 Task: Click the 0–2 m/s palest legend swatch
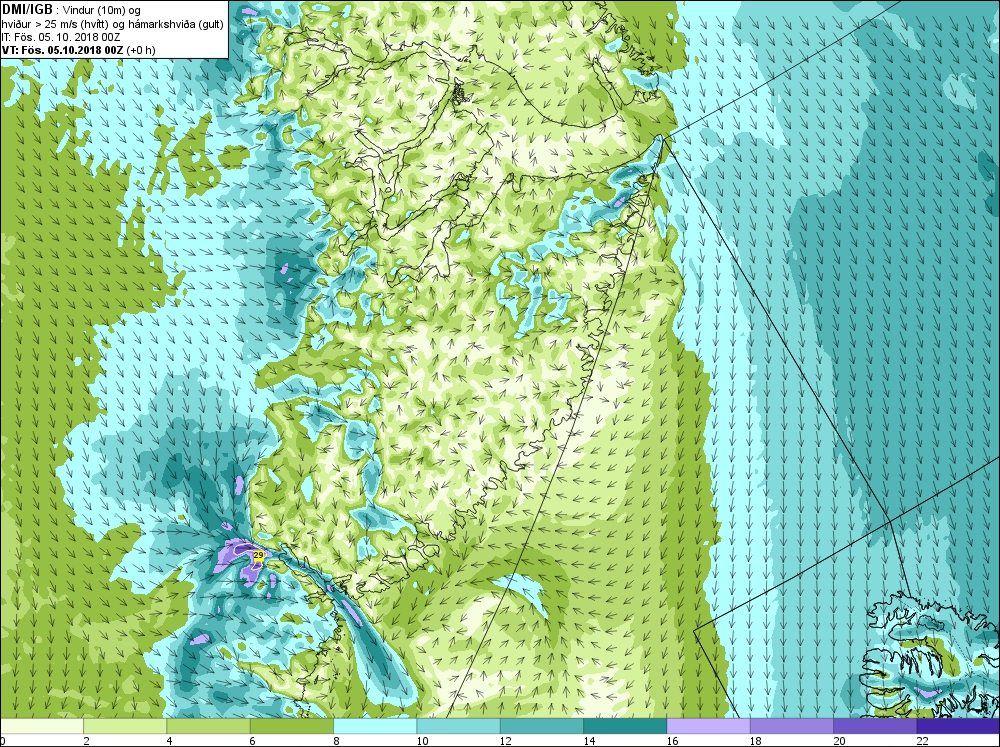point(41,726)
